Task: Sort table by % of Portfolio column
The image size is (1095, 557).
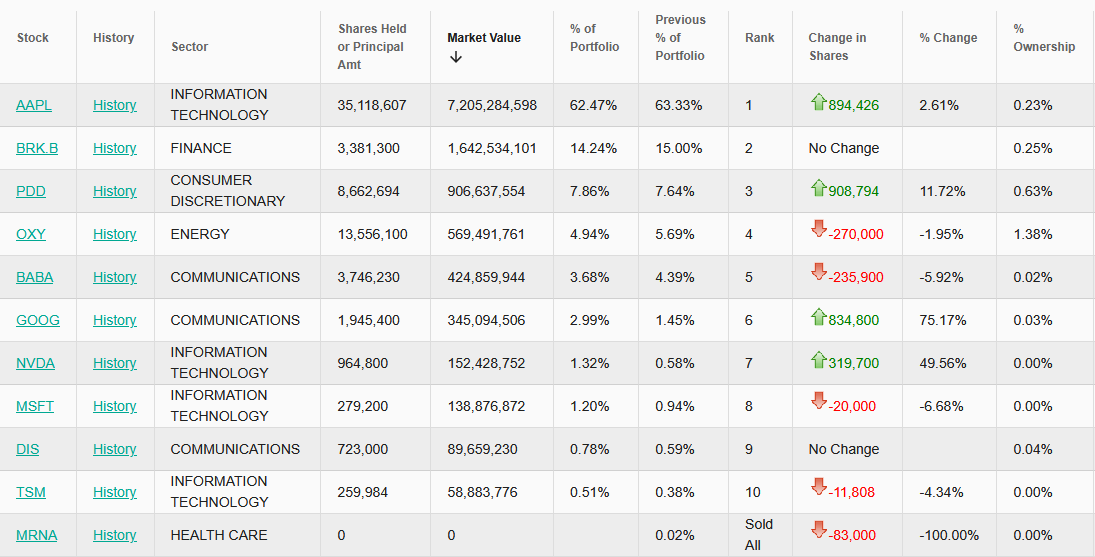Action: click(594, 38)
